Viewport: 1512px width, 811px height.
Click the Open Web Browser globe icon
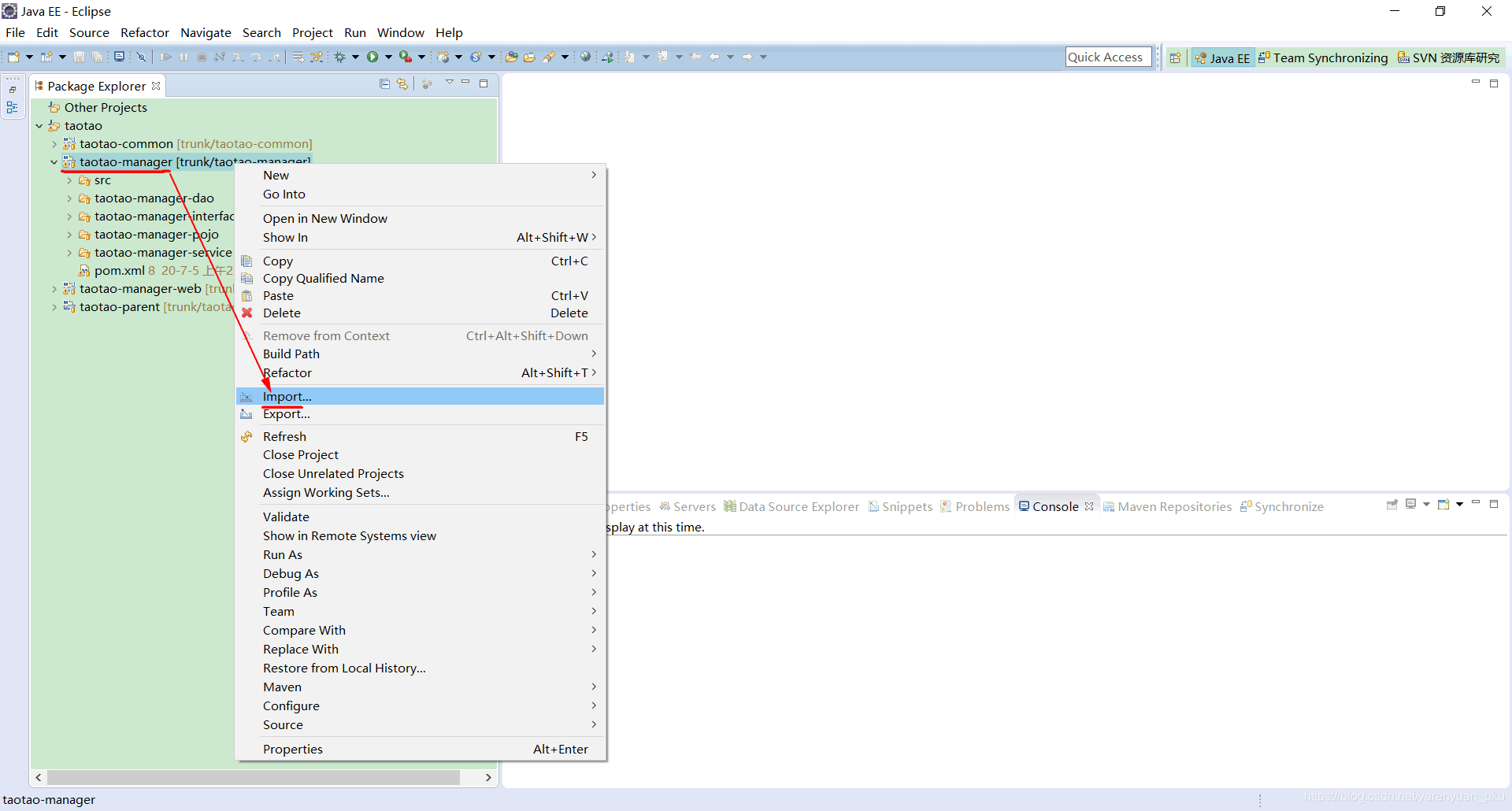click(585, 57)
